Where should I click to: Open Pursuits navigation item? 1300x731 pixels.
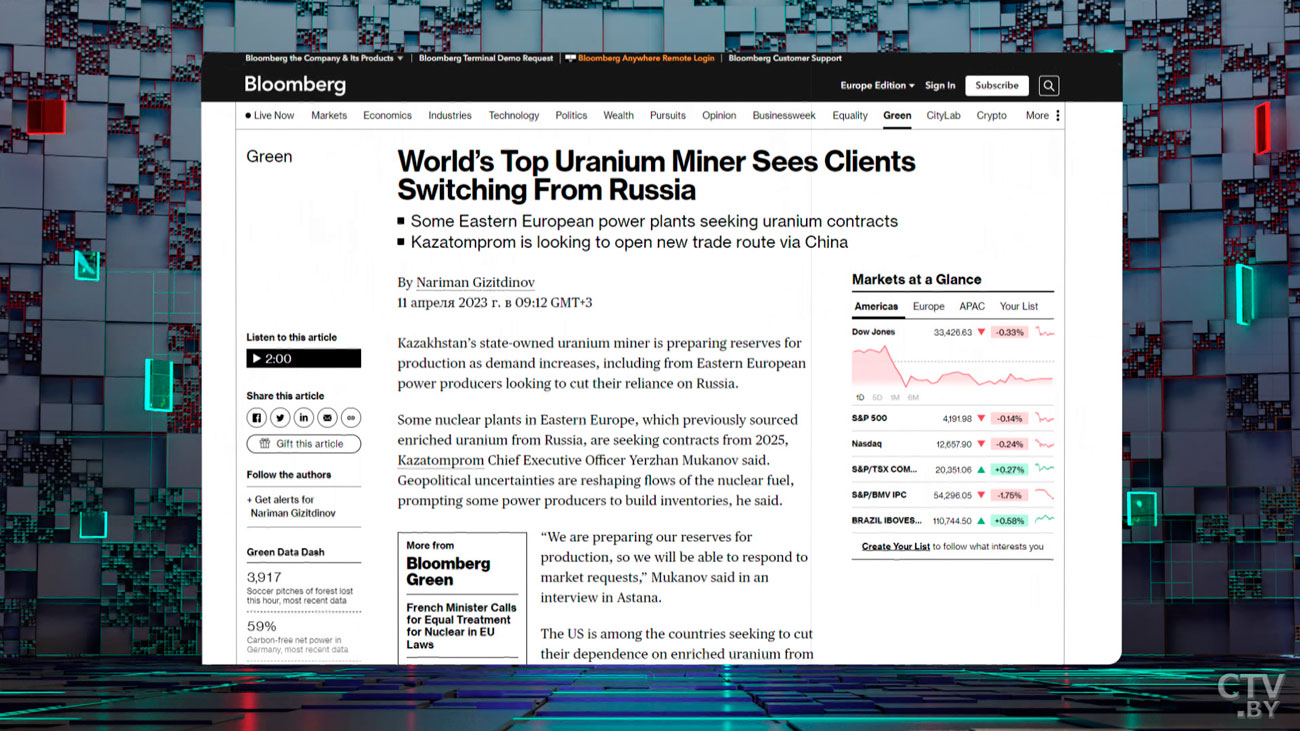[668, 116]
